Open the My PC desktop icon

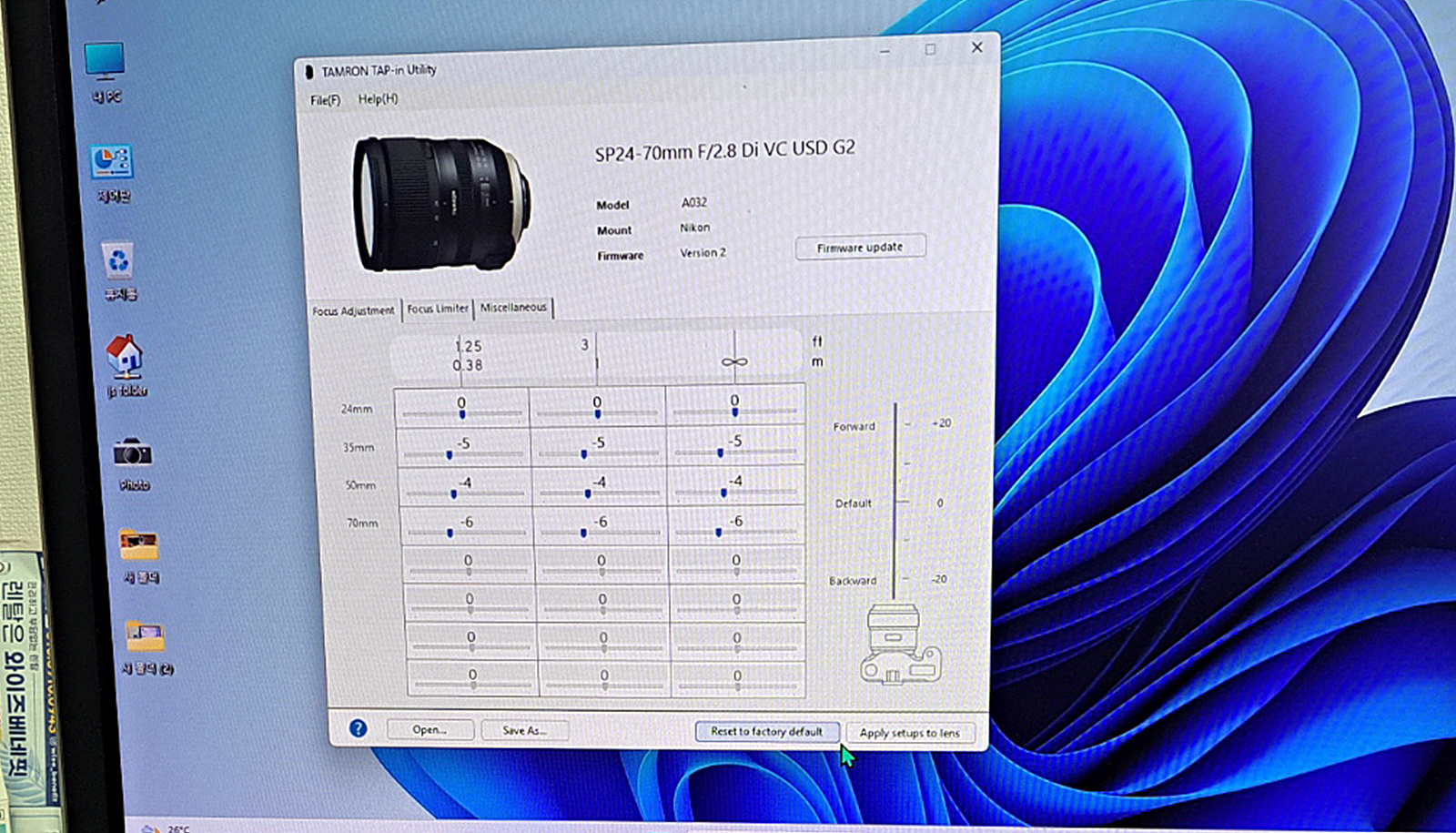click(x=105, y=72)
